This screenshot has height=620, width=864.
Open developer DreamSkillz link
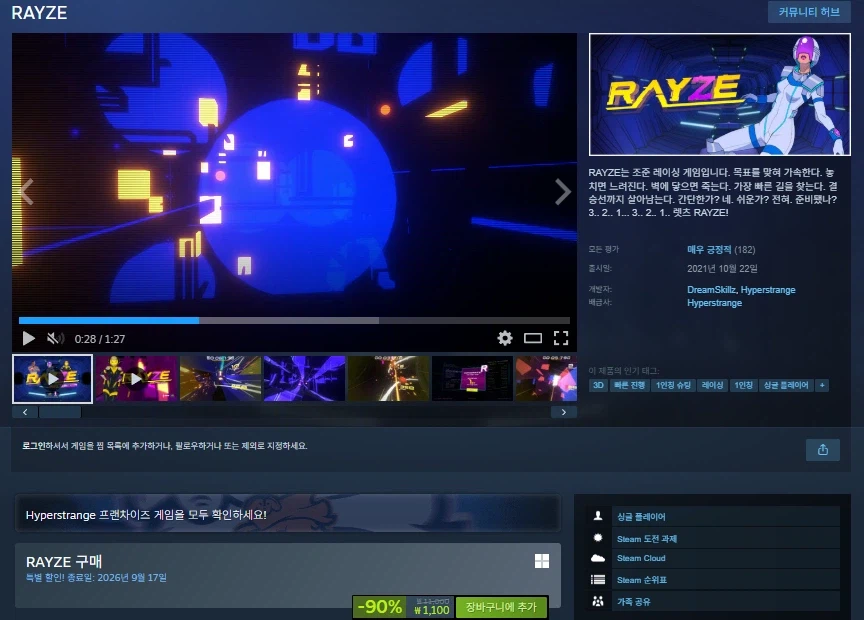[x=711, y=289]
